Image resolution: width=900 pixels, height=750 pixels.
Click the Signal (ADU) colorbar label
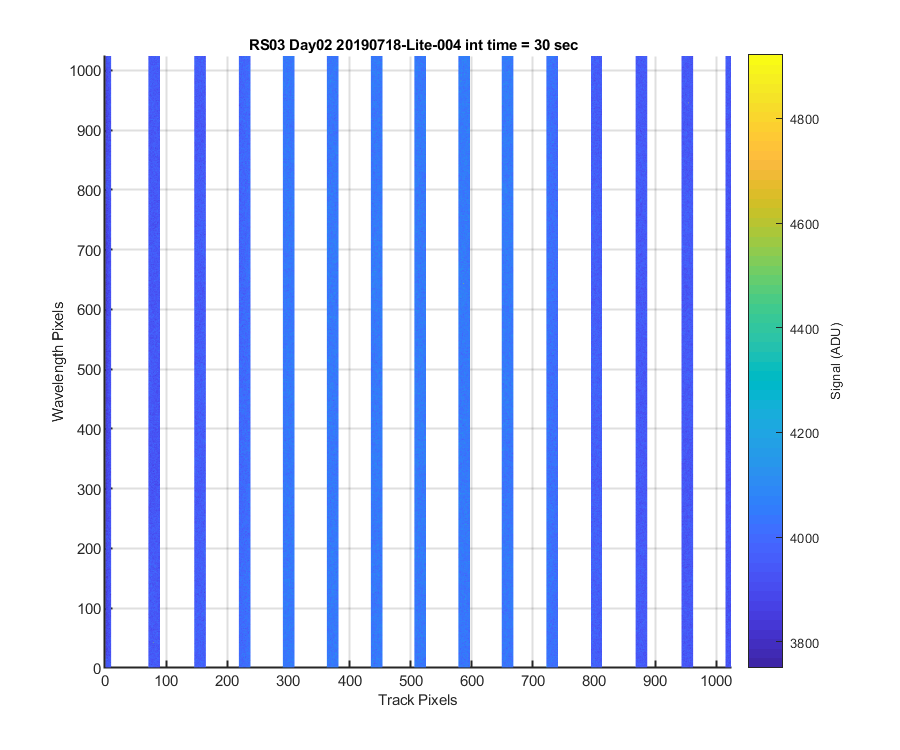pos(836,361)
